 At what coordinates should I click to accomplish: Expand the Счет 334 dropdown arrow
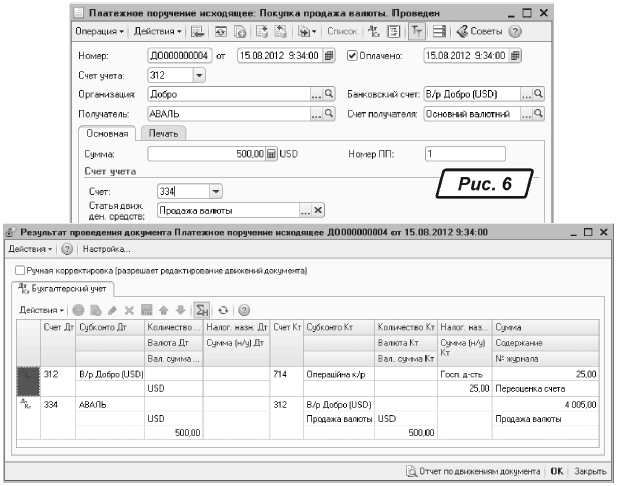point(214,191)
